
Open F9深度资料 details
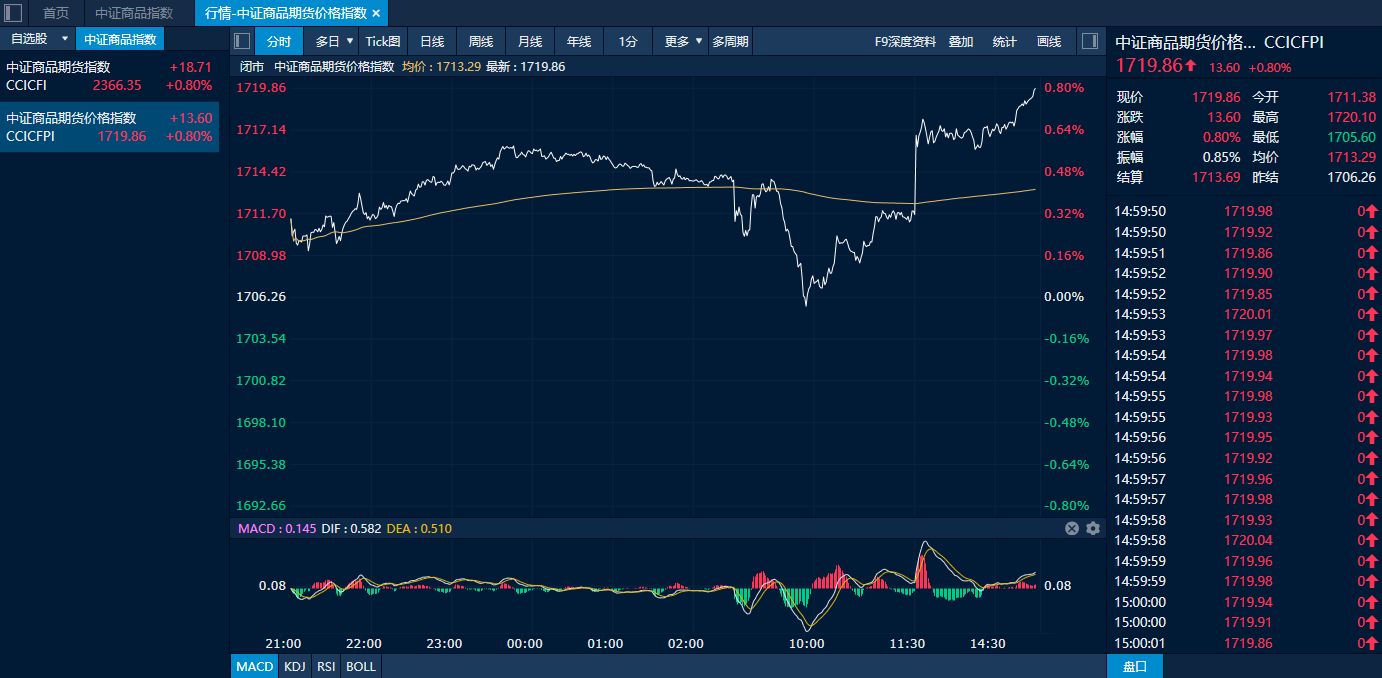pyautogui.click(x=905, y=41)
